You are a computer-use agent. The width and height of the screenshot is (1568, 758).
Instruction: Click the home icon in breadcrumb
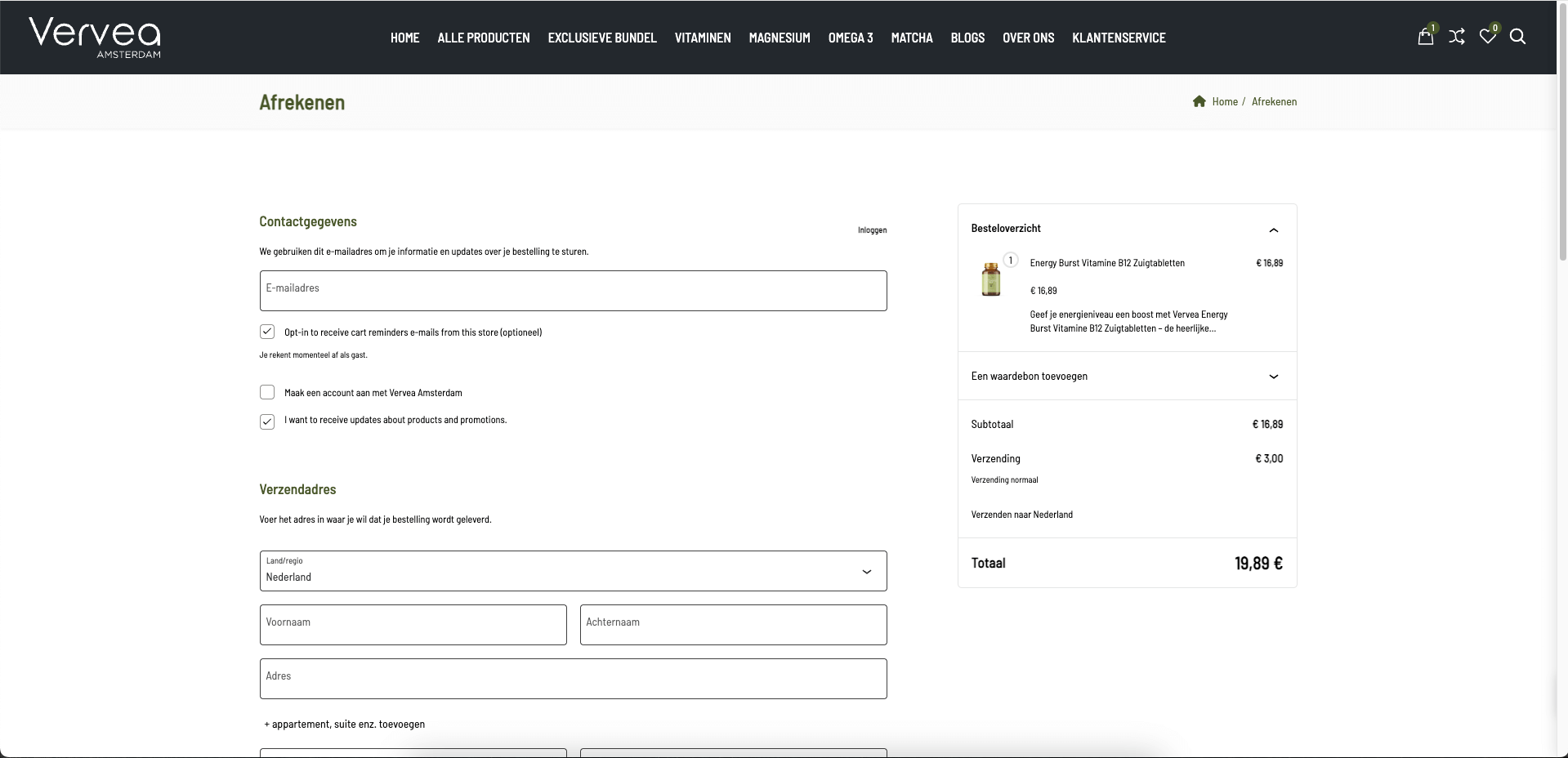(x=1199, y=101)
